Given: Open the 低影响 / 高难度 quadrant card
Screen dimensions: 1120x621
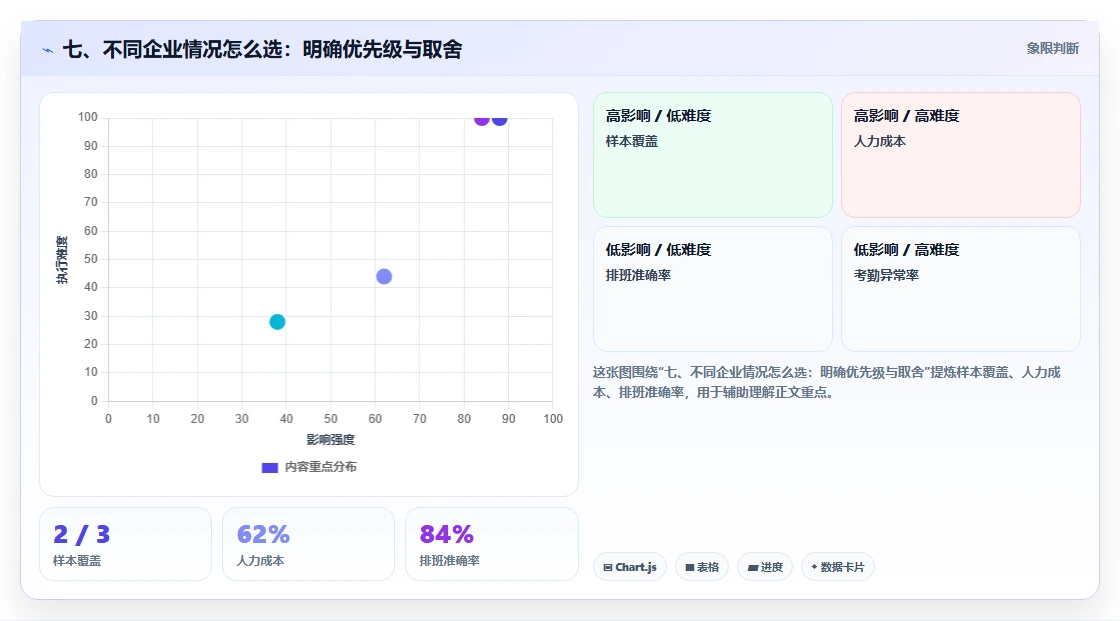Looking at the screenshot, I should pos(961,289).
